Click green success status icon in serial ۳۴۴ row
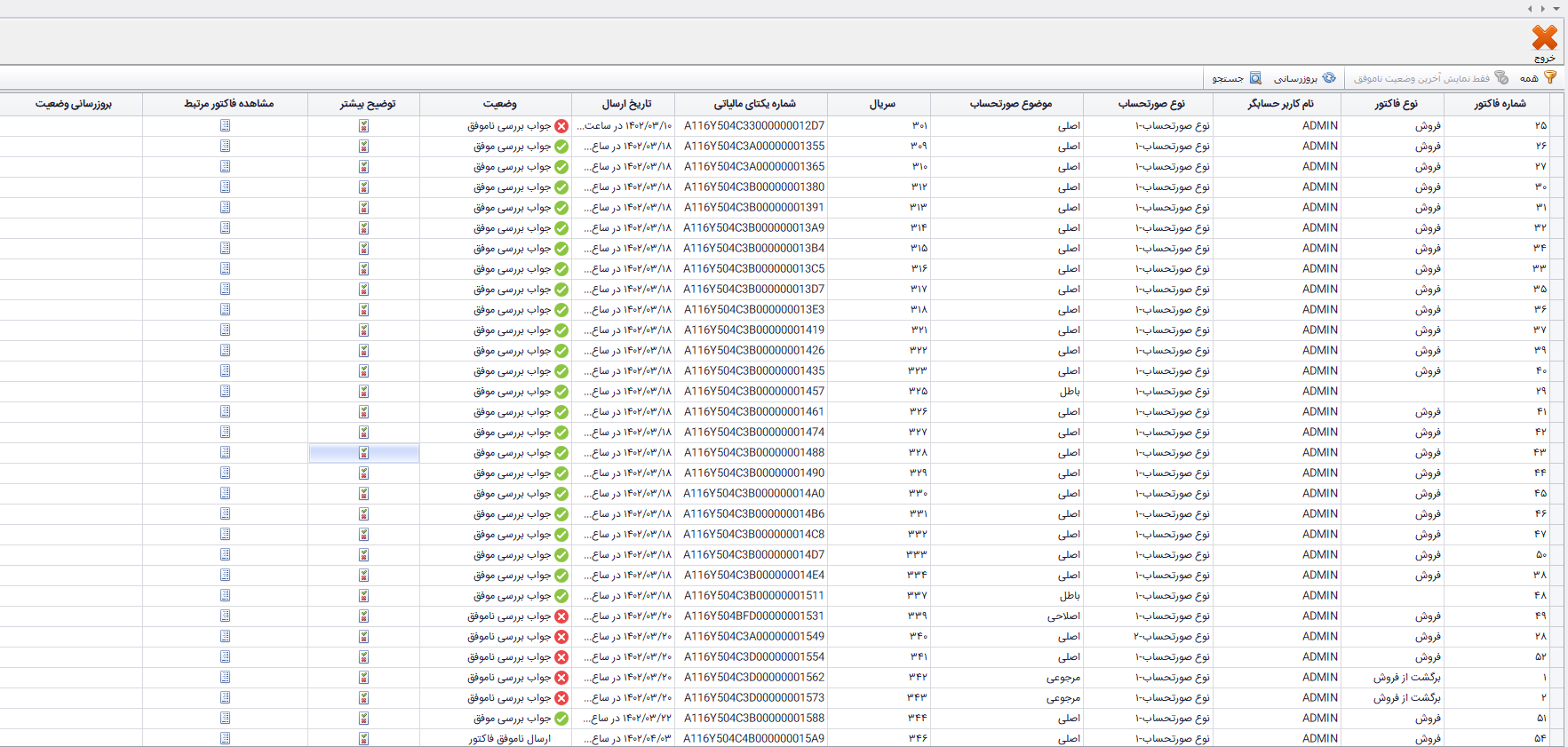 [561, 719]
